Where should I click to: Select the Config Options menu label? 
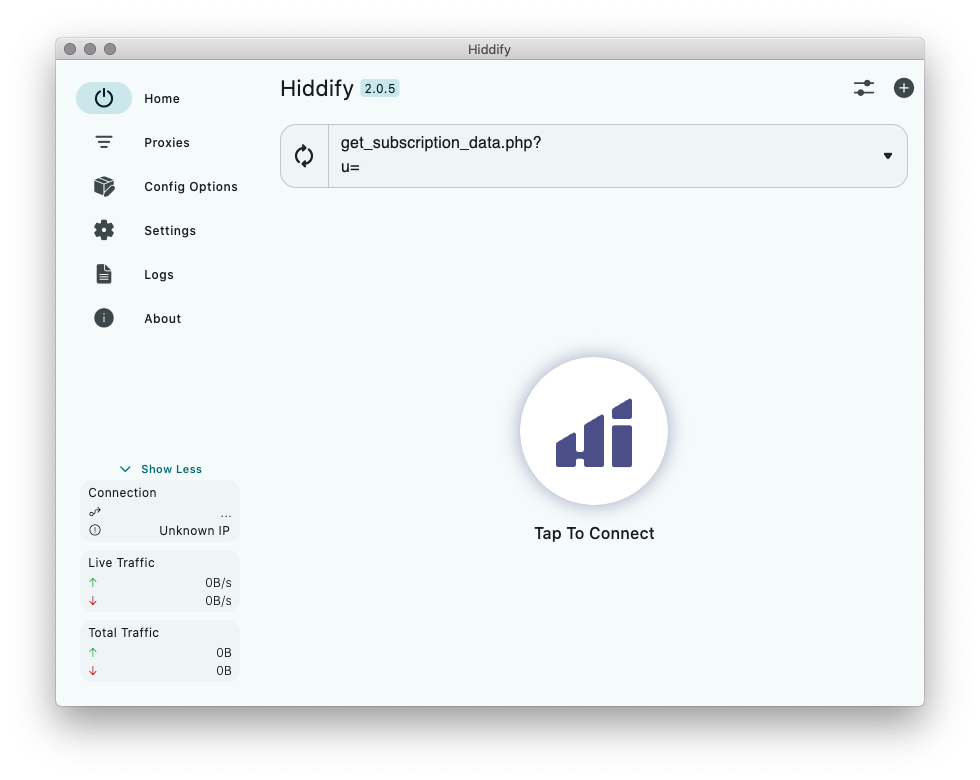coord(191,187)
